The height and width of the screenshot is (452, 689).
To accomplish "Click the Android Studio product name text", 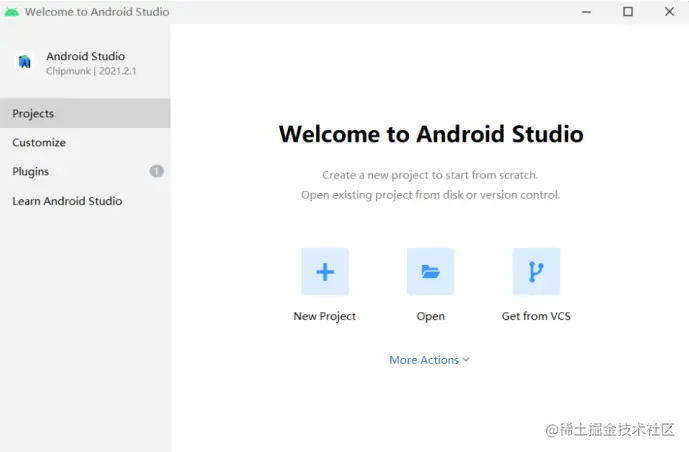I will pyautogui.click(x=86, y=56).
